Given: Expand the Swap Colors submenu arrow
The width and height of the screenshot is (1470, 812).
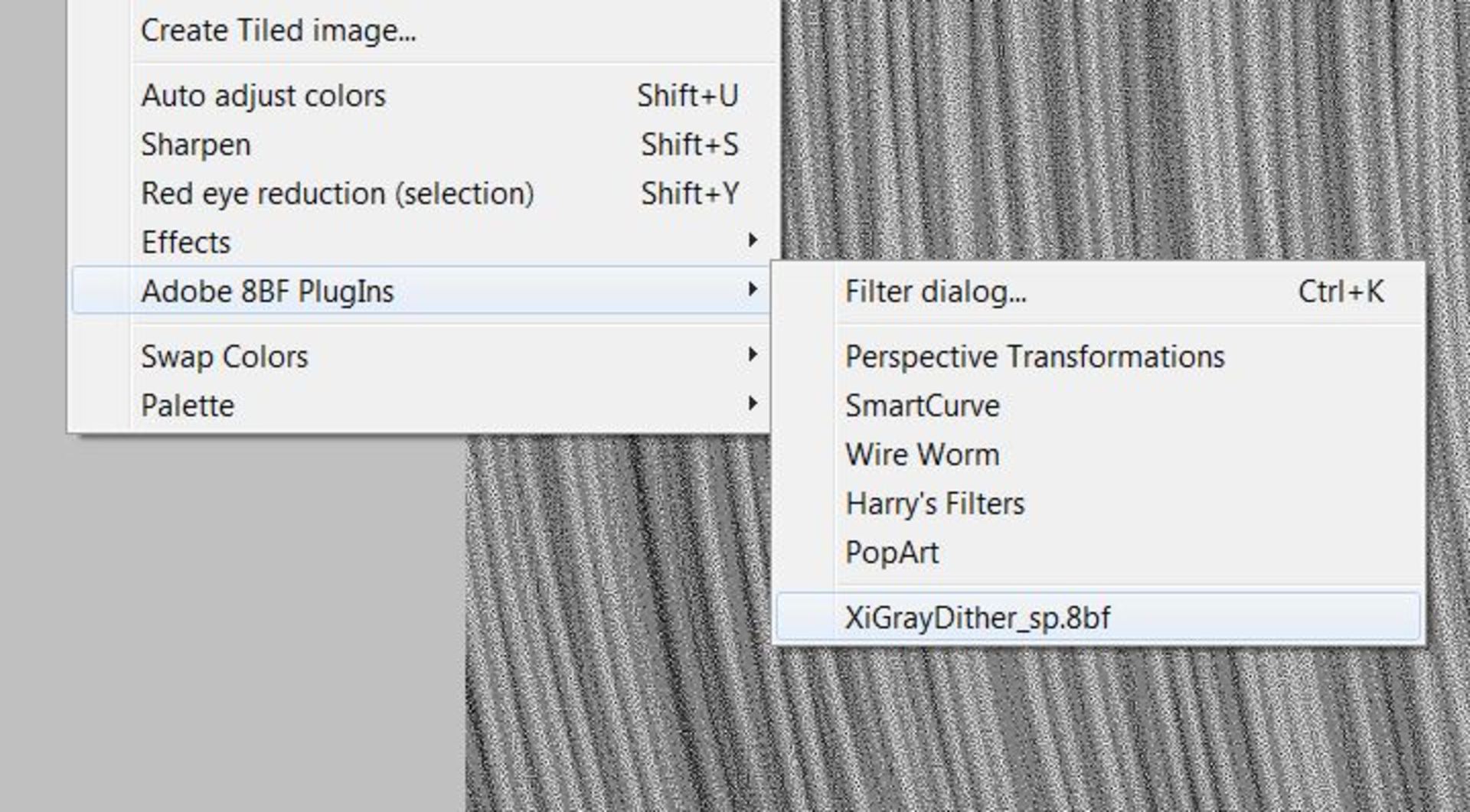Looking at the screenshot, I should coord(753,355).
